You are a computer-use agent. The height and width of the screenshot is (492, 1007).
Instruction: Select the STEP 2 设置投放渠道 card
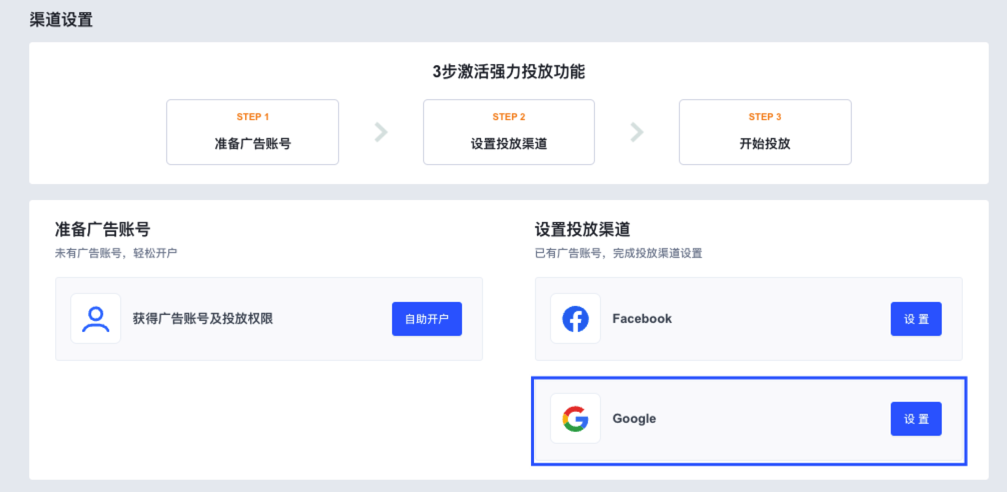pos(509,132)
